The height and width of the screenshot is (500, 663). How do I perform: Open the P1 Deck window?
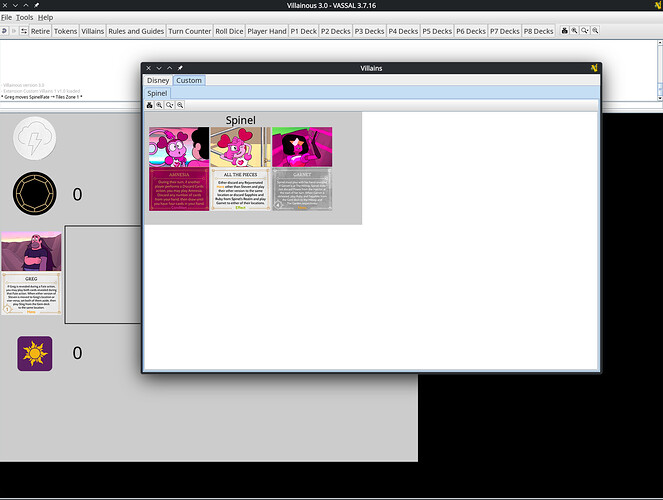[304, 31]
